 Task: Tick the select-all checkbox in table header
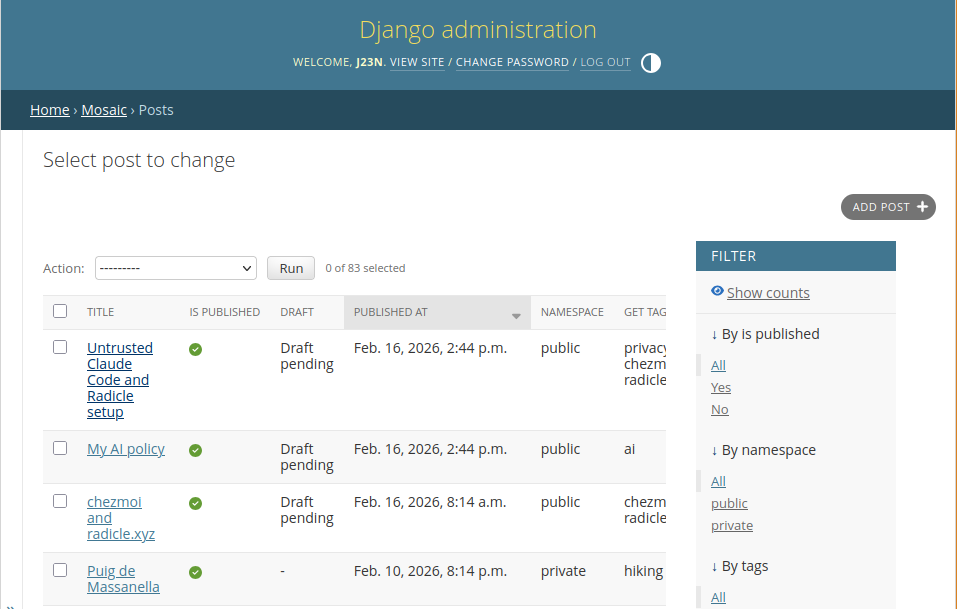pos(60,311)
